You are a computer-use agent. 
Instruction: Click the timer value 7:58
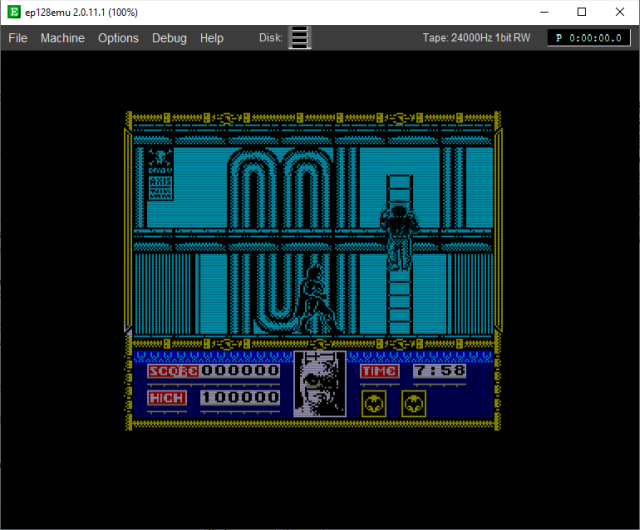[x=440, y=370]
